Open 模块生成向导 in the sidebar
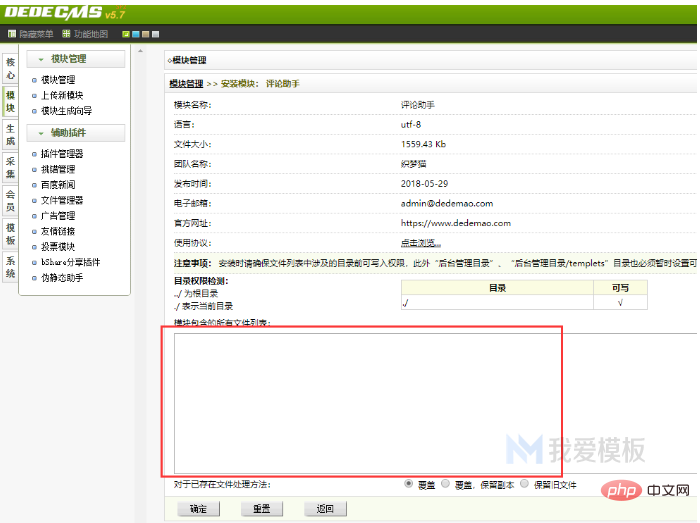This screenshot has width=700, height=523. pyautogui.click(x=67, y=111)
